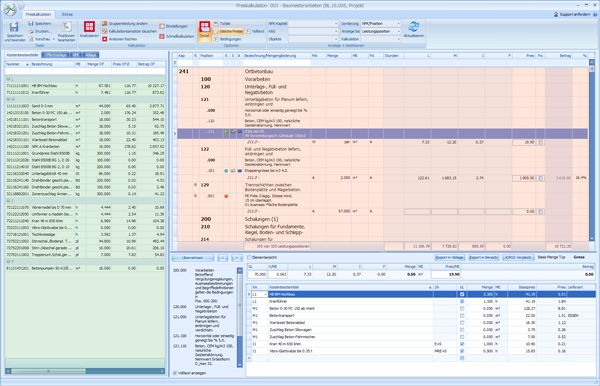
Task: Open Positionen bearbeiten tool
Action: [67, 31]
